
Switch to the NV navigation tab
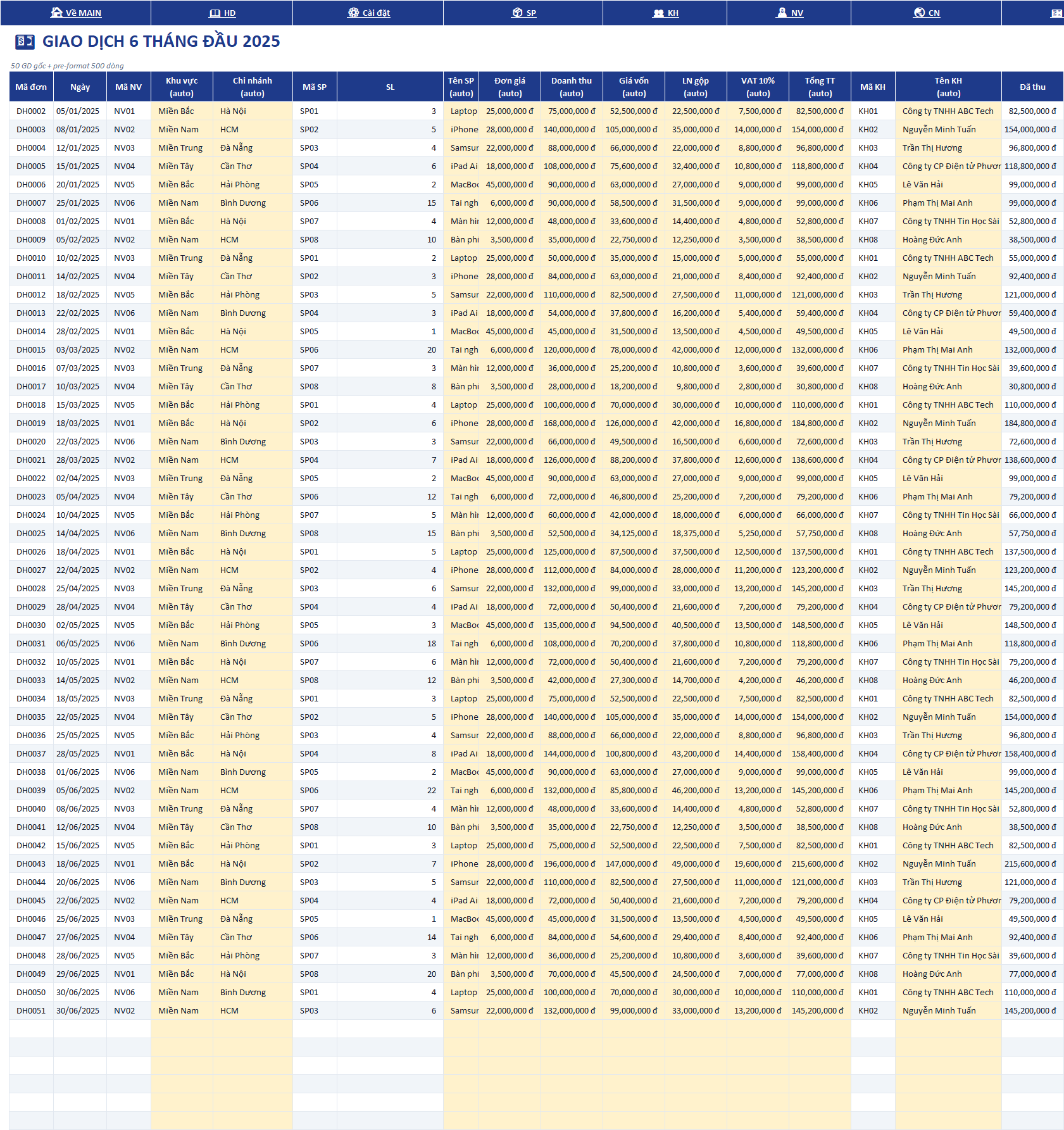[x=797, y=13]
